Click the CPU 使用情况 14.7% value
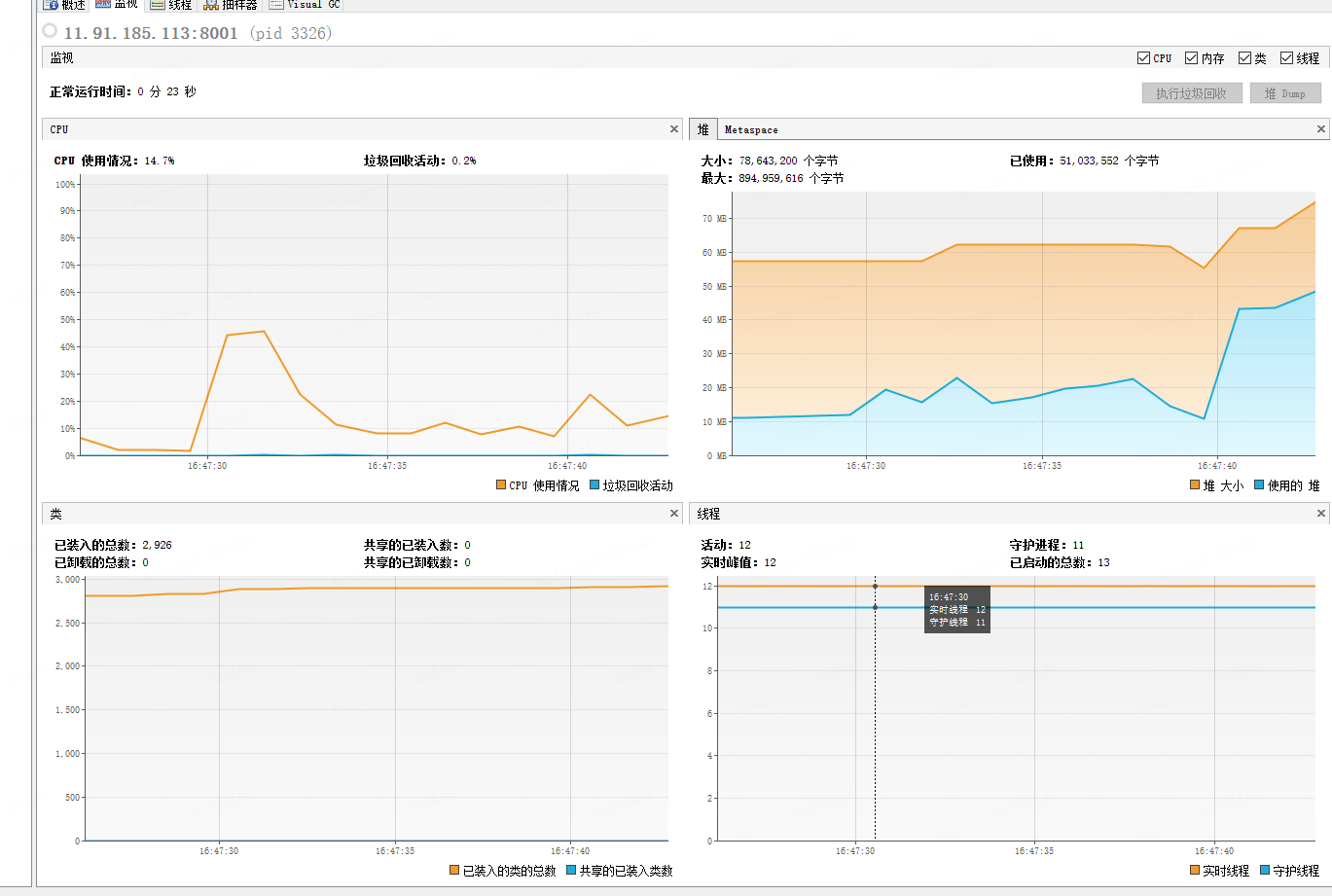Image resolution: width=1332 pixels, height=896 pixels. [x=159, y=161]
